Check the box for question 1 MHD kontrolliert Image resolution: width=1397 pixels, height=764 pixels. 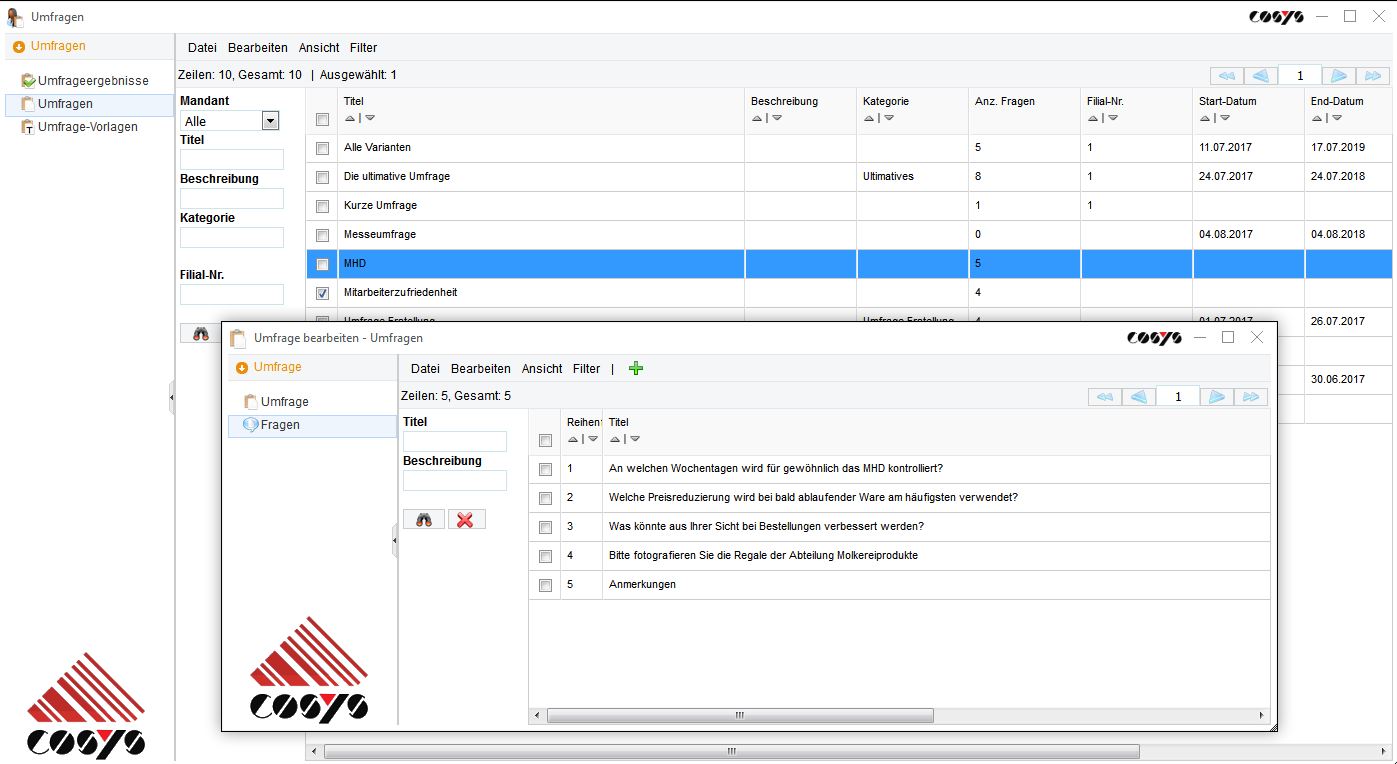coord(545,470)
